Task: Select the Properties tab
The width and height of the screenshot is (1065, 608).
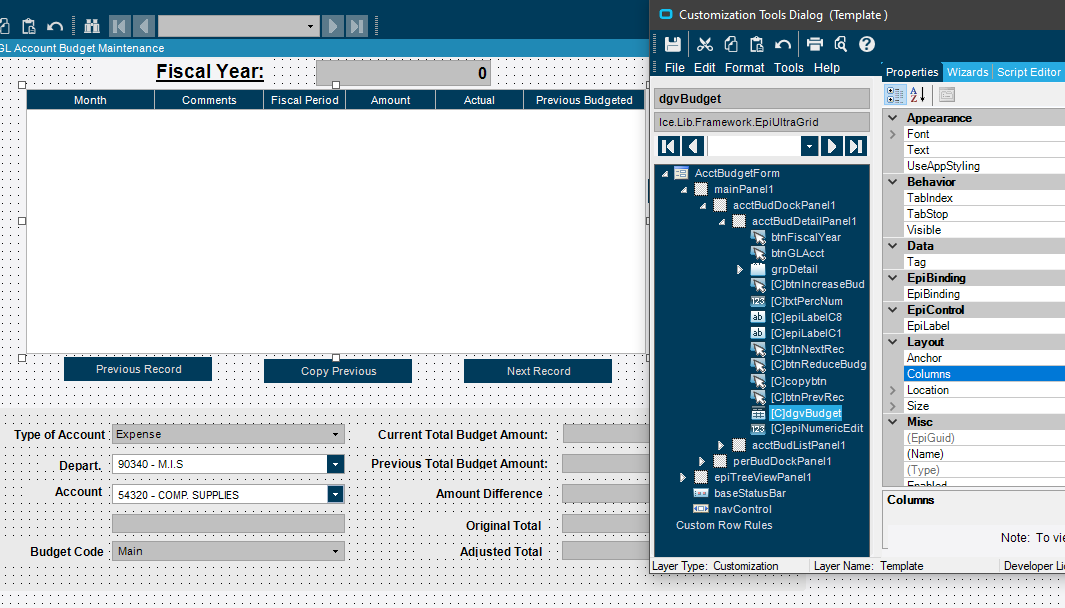Action: [911, 72]
